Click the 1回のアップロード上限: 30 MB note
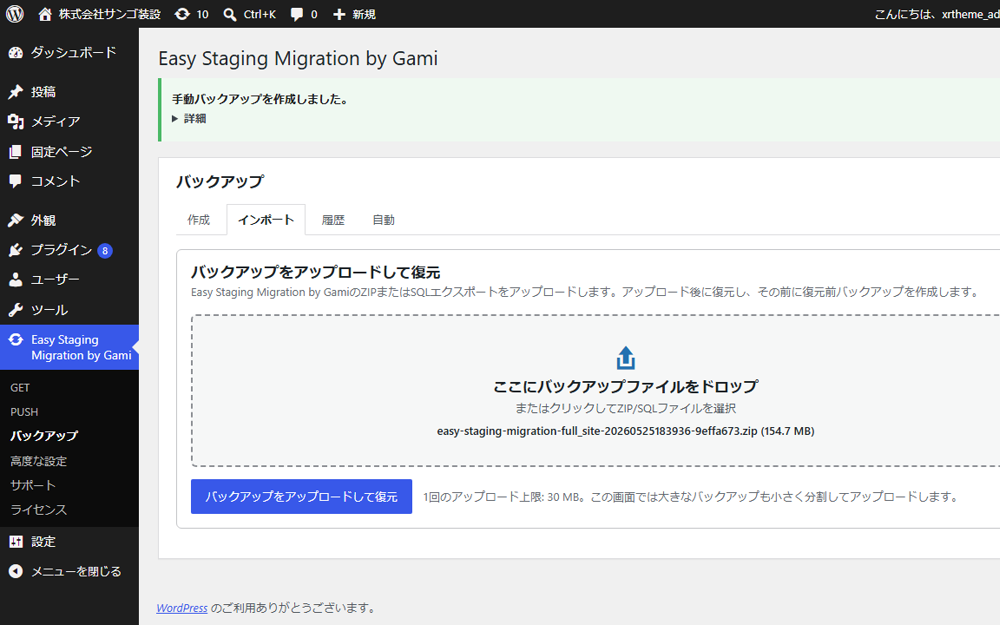The image size is (1000, 625). (691, 497)
